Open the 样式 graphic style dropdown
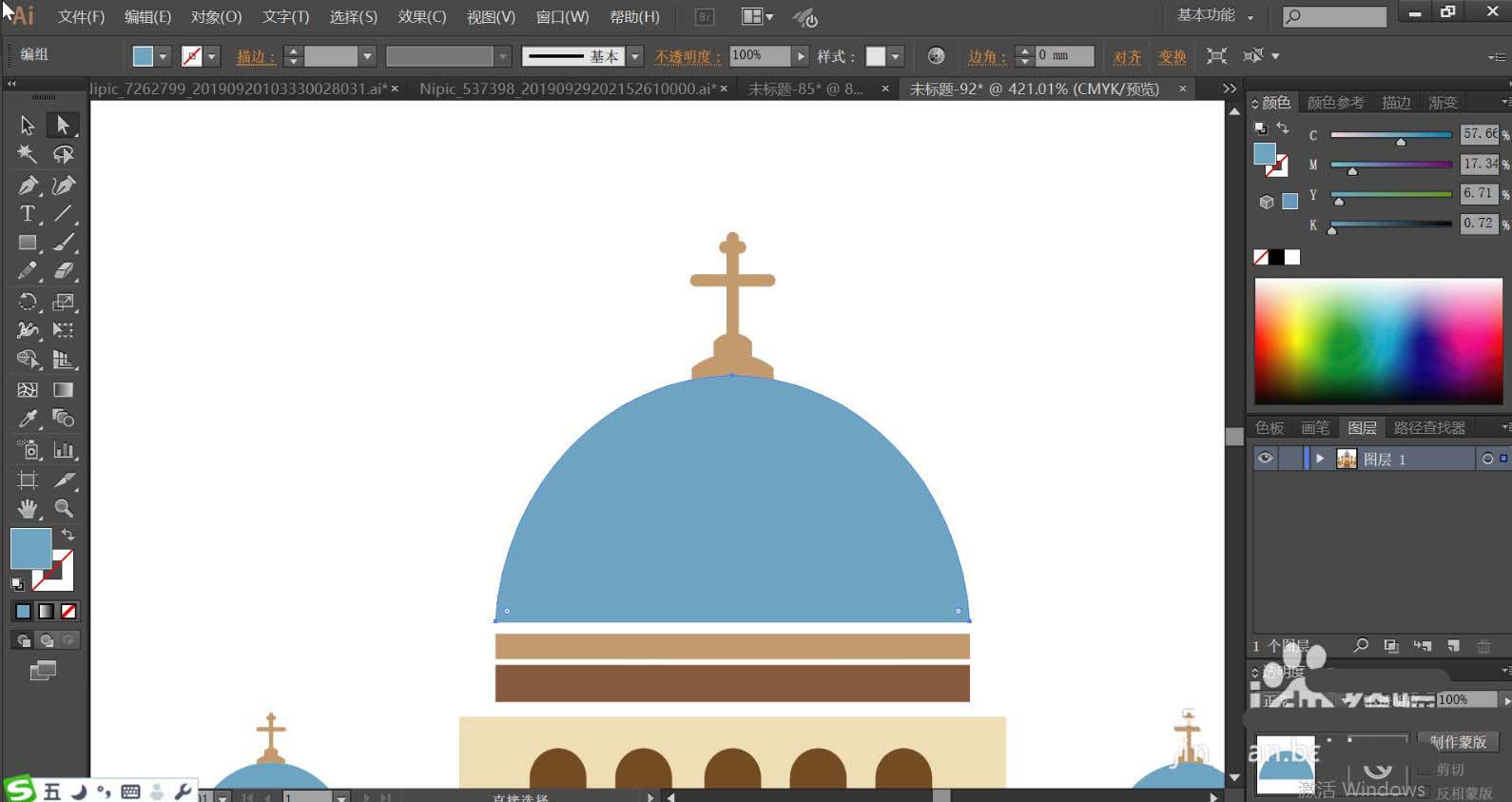 pyautogui.click(x=895, y=56)
